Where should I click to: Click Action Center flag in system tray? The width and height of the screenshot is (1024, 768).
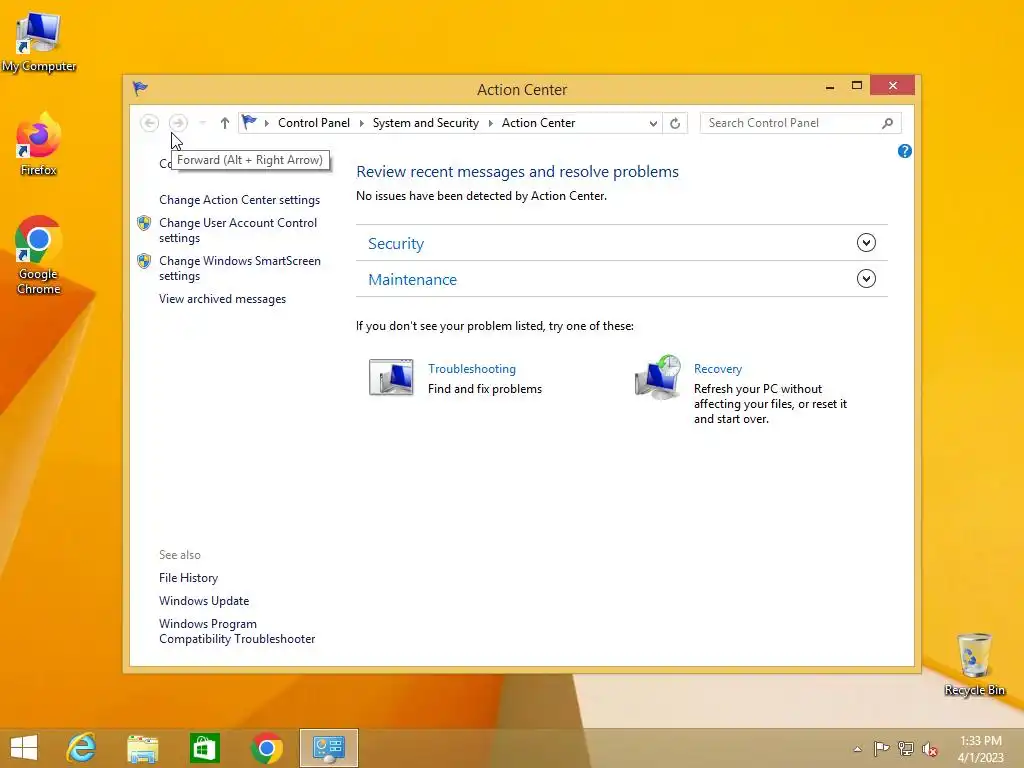(x=881, y=748)
